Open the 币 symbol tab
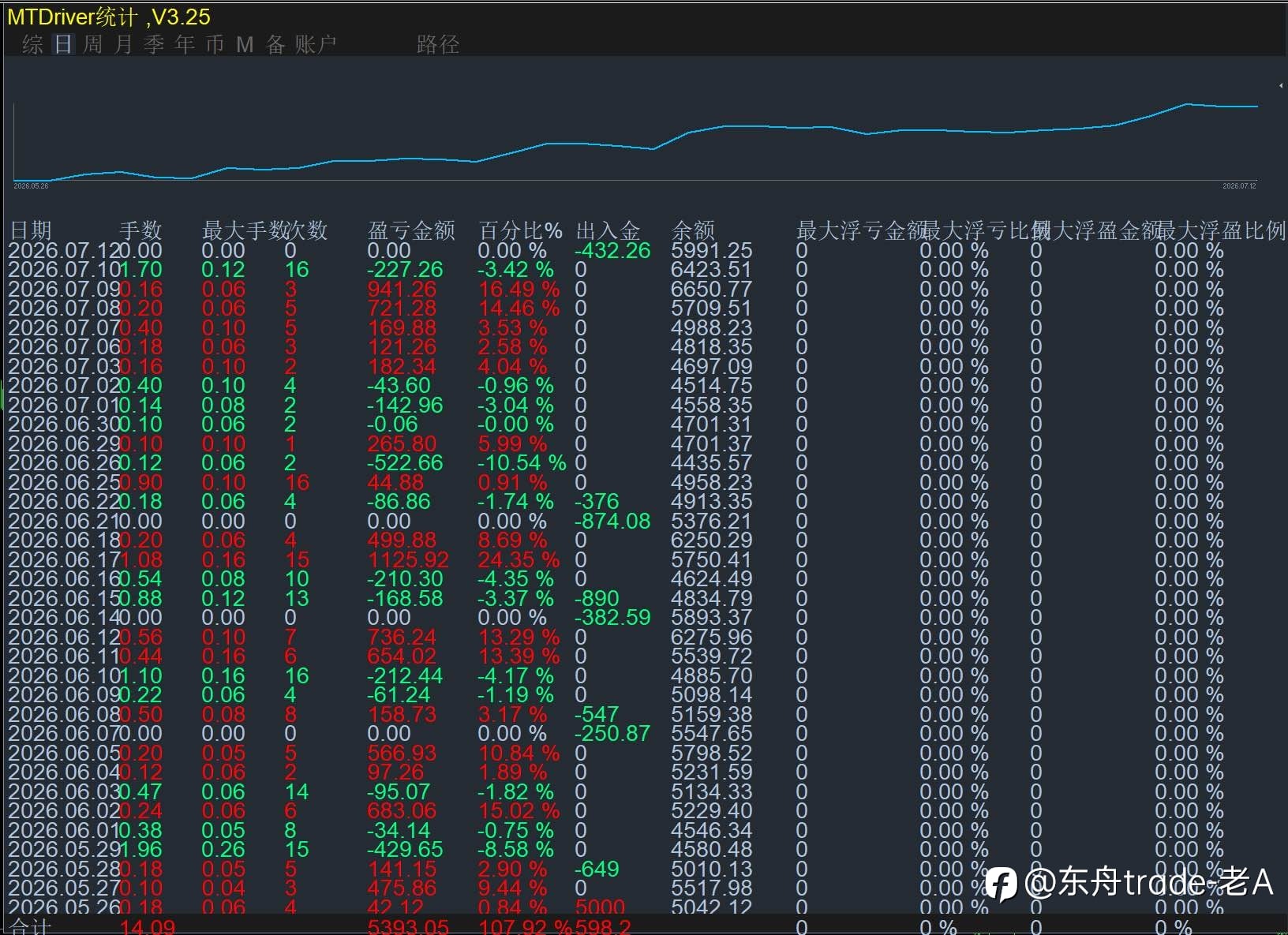Viewport: 1288px width, 935px height. (x=215, y=44)
